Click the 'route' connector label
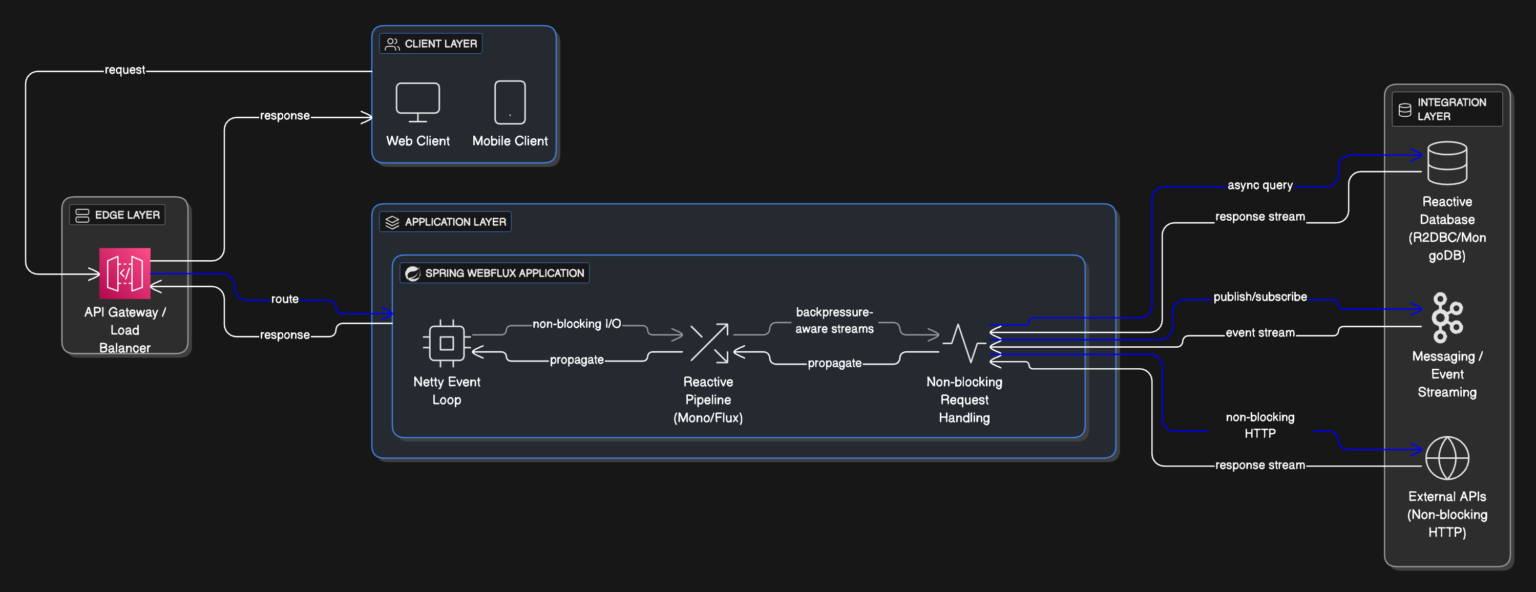The width and height of the screenshot is (1536, 592). [285, 299]
